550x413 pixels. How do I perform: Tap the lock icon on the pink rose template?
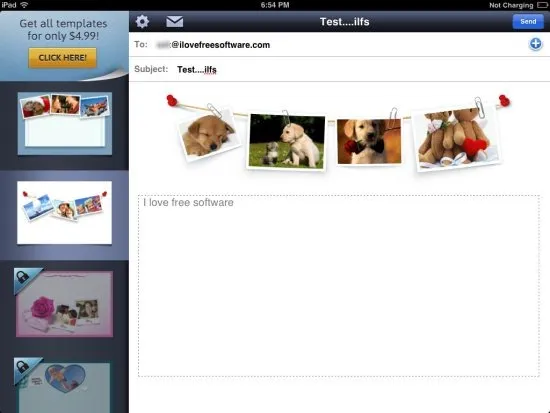click(22, 277)
